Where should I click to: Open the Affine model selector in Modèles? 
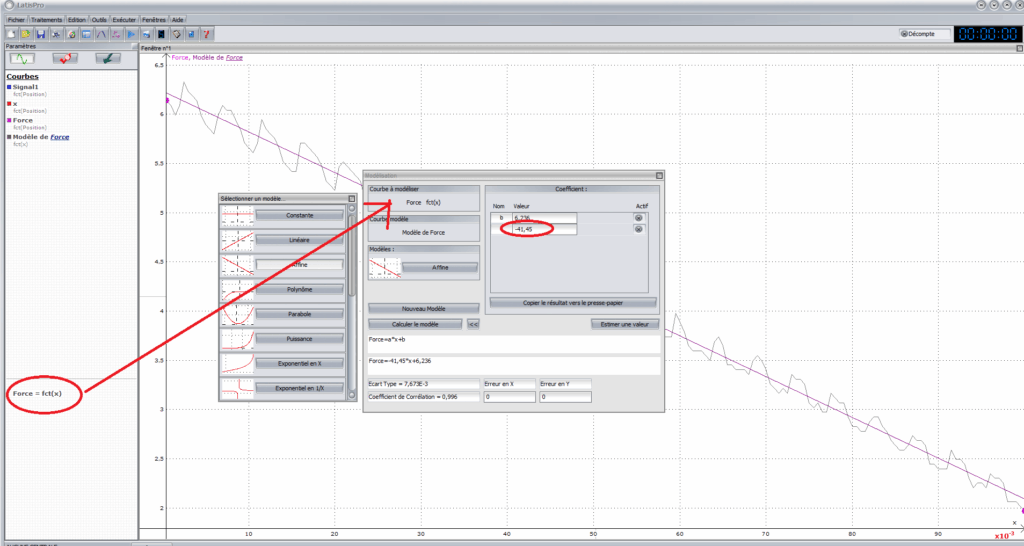click(440, 268)
